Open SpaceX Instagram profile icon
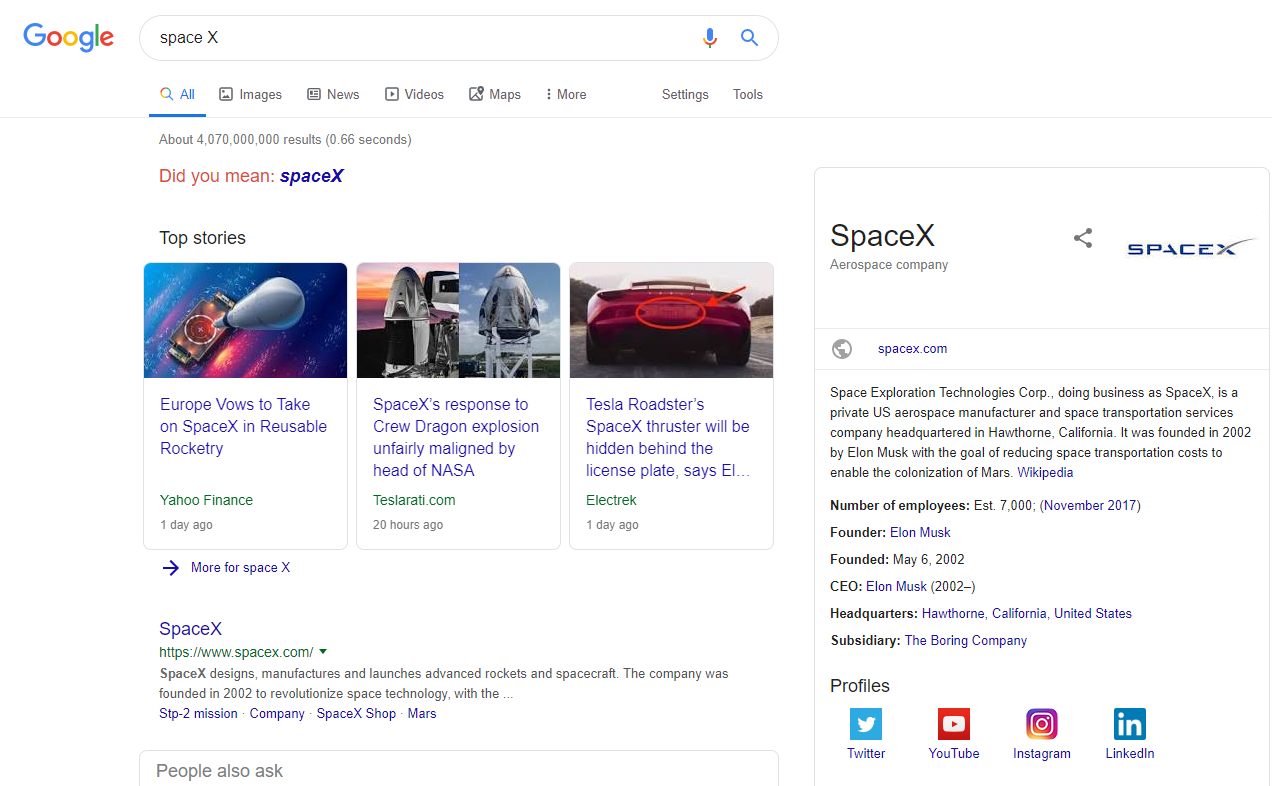Image resolution: width=1272 pixels, height=786 pixels. point(1042,724)
